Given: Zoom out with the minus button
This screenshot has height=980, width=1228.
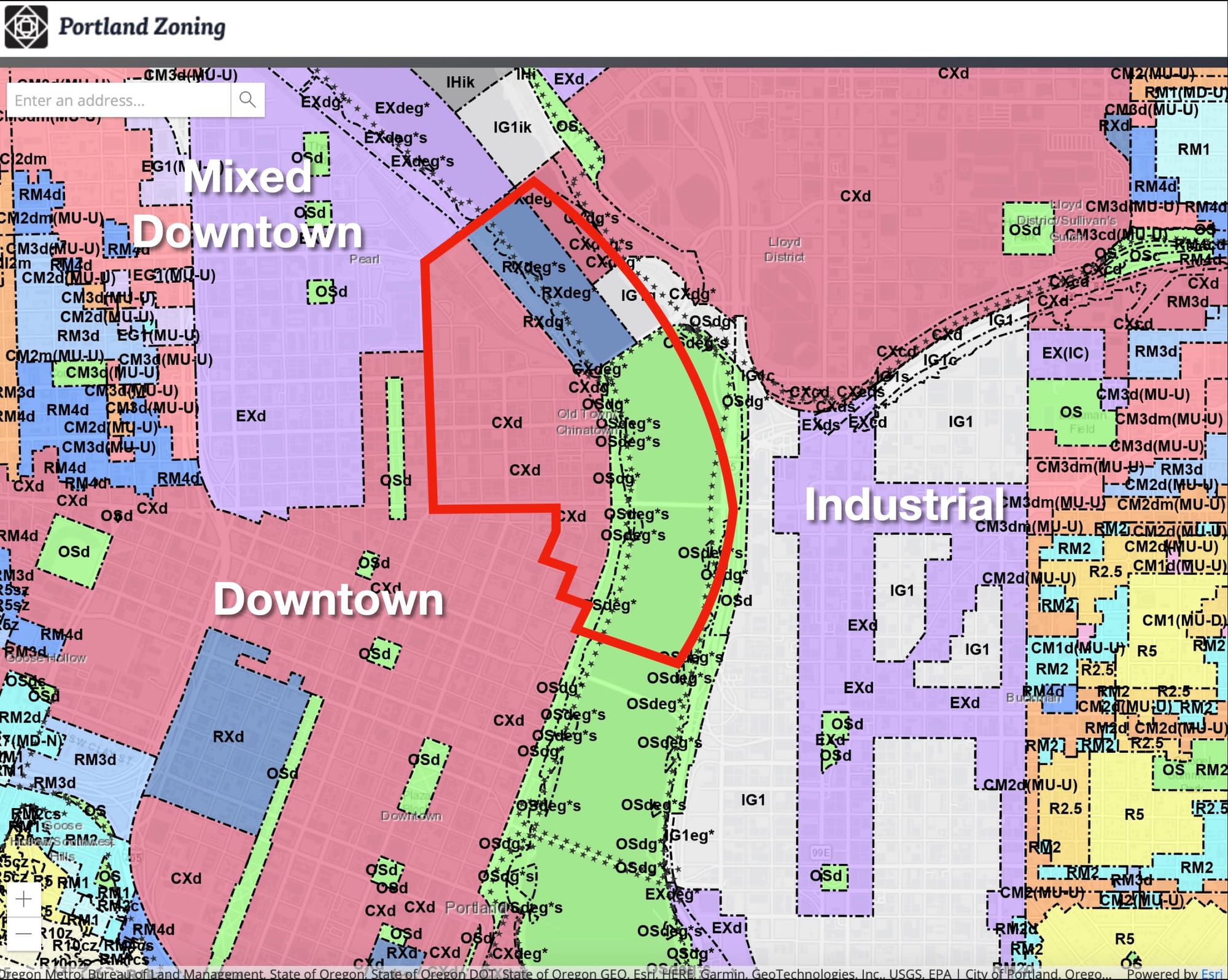Looking at the screenshot, I should pyautogui.click(x=23, y=934).
